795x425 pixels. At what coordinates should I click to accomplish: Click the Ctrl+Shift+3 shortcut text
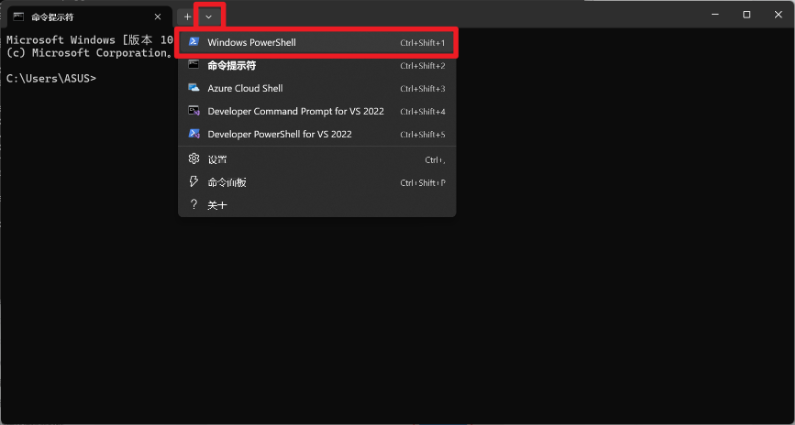422,89
